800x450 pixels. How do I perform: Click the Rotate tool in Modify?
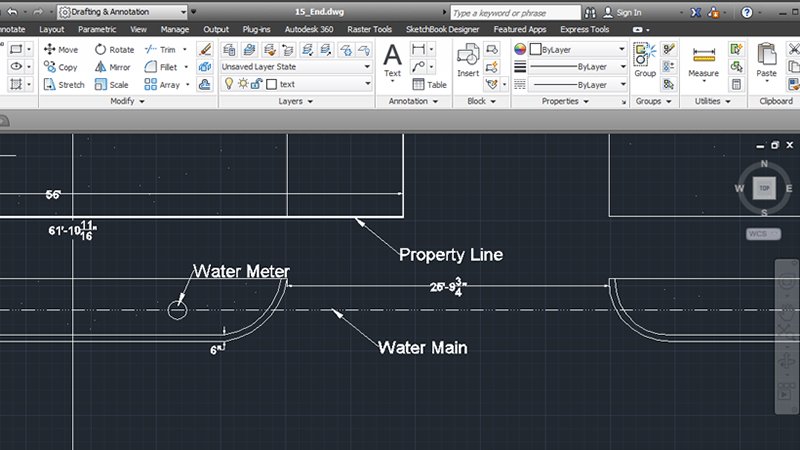click(x=114, y=49)
